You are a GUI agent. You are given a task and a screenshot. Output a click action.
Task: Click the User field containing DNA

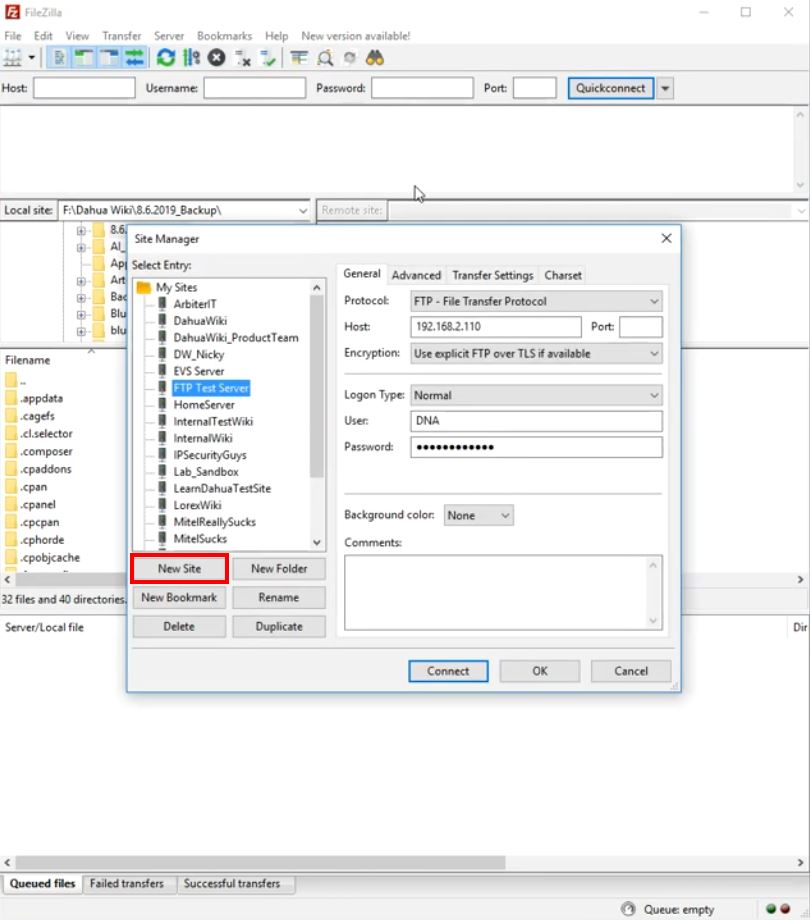click(536, 421)
